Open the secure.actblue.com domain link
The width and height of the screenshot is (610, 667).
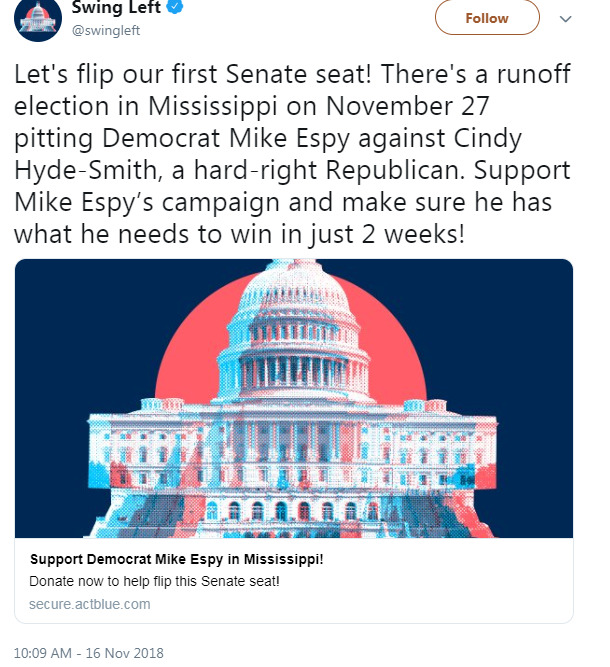click(x=90, y=604)
